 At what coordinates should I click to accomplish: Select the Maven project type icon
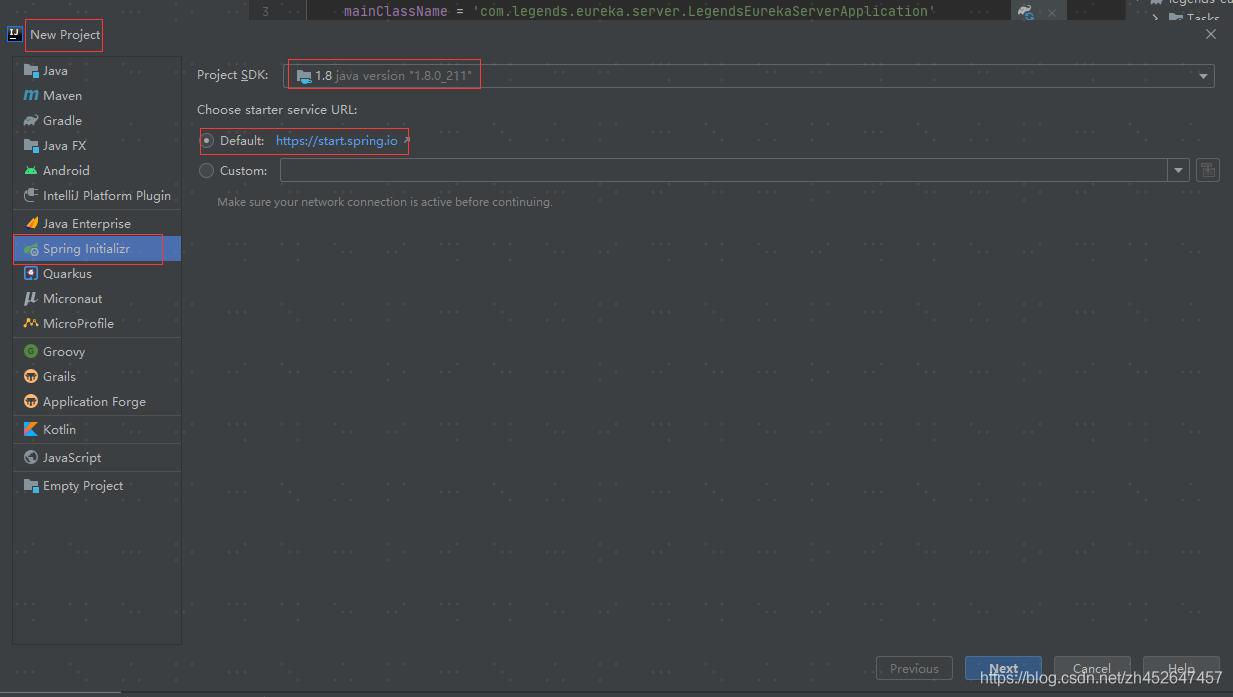click(x=31, y=96)
